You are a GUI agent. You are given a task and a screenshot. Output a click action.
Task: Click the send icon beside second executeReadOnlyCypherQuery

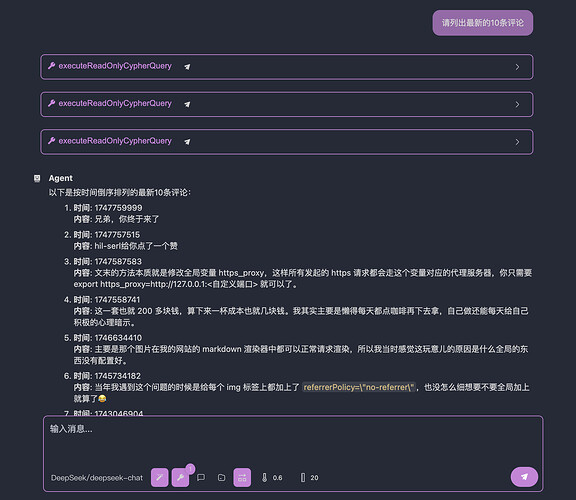pos(187,104)
